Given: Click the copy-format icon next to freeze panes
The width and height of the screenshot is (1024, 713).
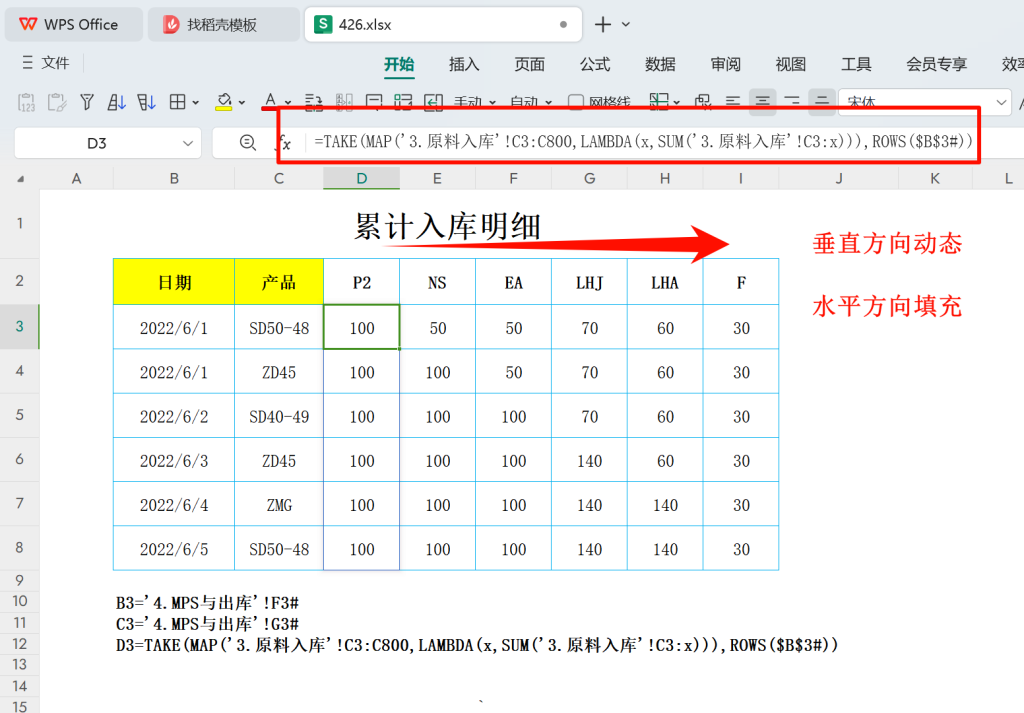Looking at the screenshot, I should tap(703, 102).
